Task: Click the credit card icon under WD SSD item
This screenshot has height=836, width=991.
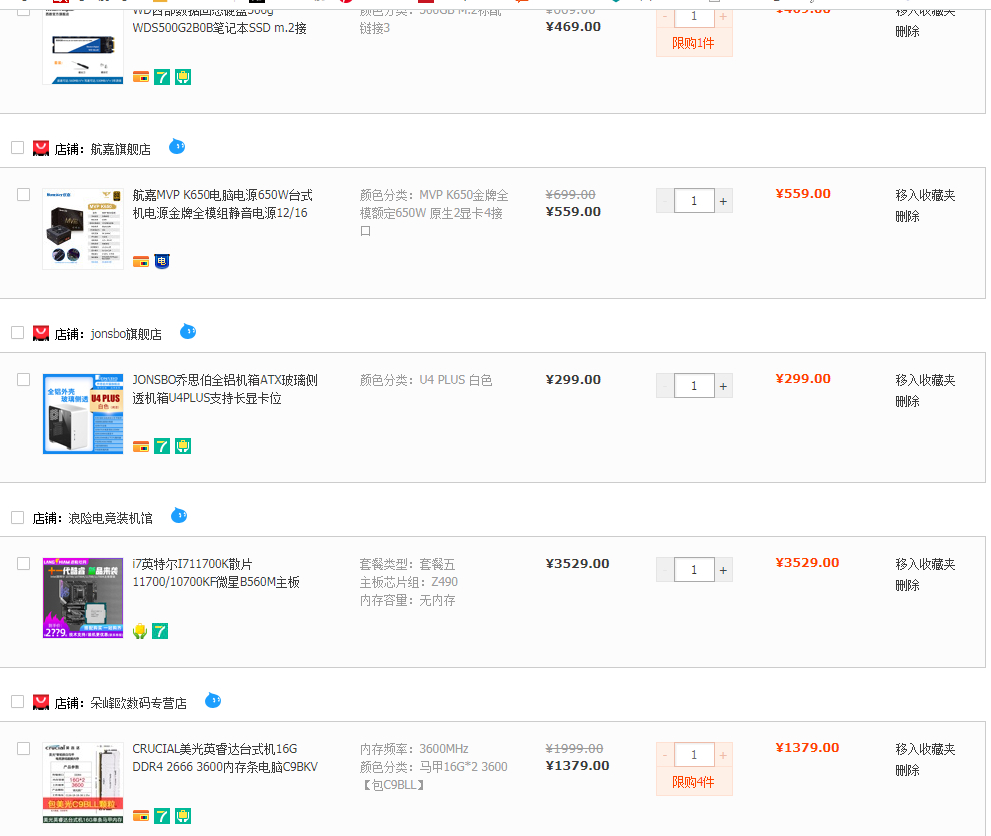Action: tap(141, 77)
